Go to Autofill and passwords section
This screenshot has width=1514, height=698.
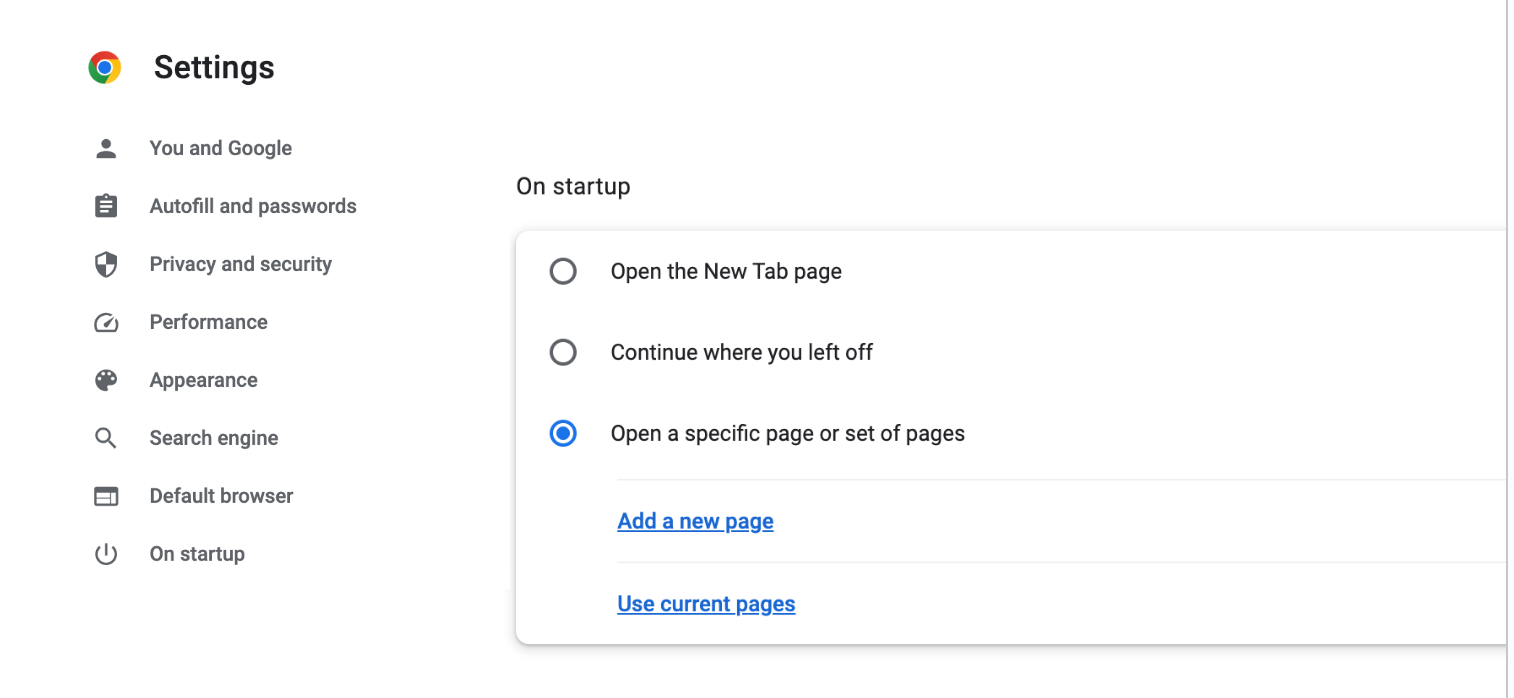[x=253, y=206]
